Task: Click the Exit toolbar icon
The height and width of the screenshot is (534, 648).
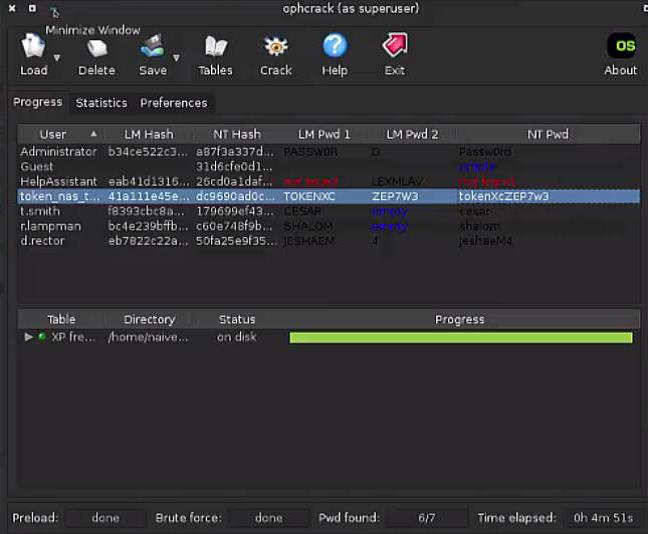Action: click(x=395, y=47)
